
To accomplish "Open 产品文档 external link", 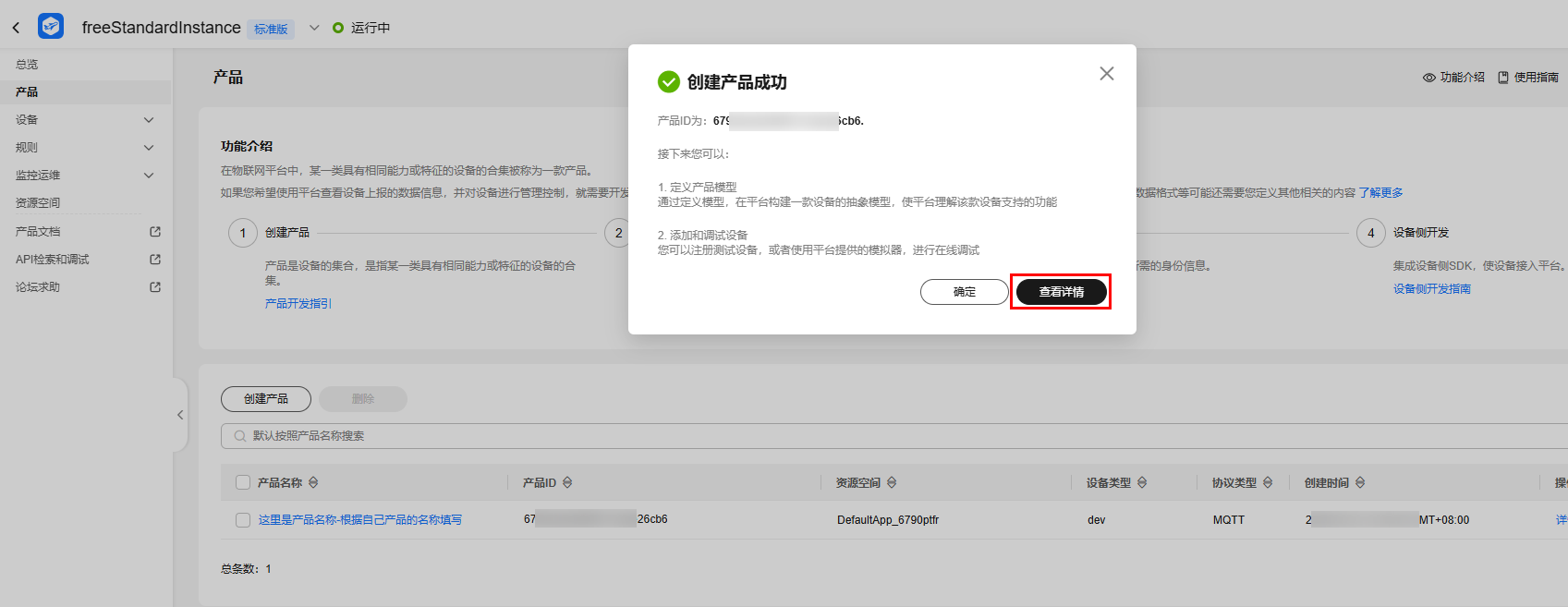I will coord(38,232).
